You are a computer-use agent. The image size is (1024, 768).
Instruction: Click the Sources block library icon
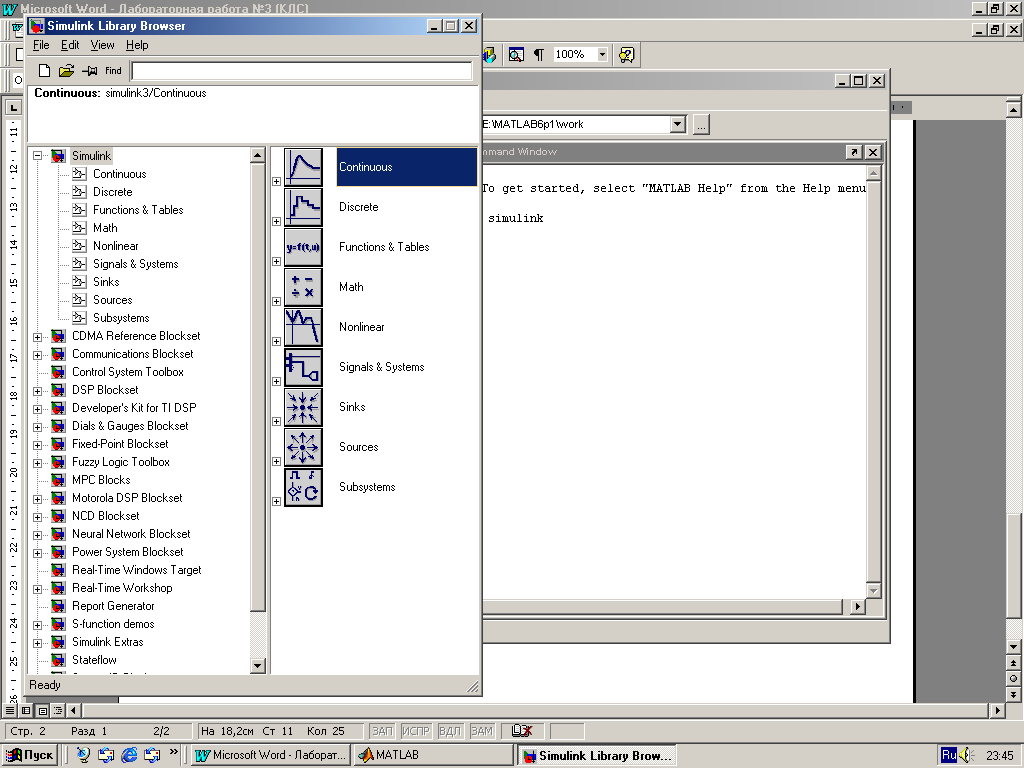[303, 447]
